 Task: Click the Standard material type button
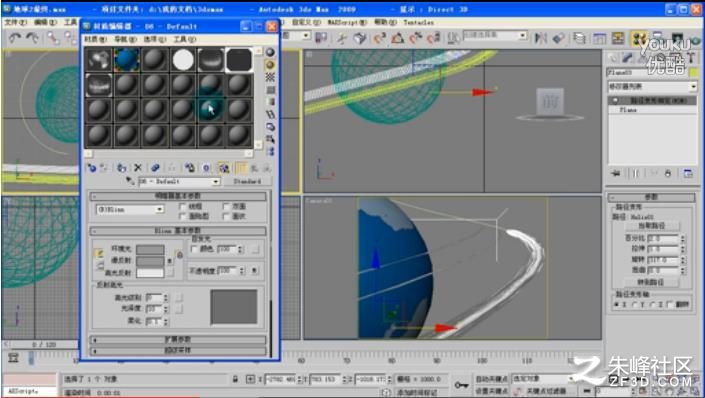(247, 181)
